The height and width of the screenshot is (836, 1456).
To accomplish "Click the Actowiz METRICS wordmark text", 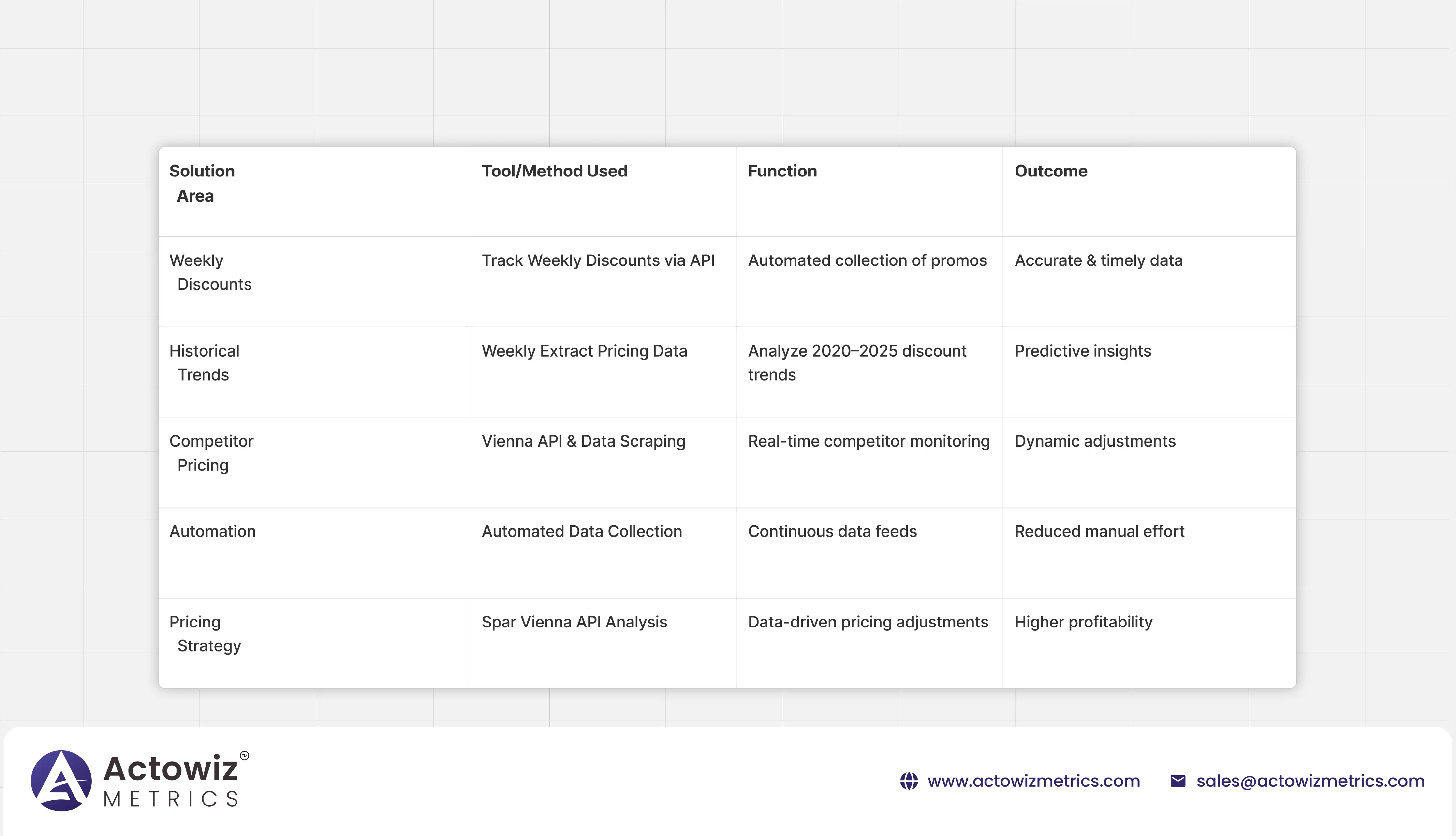I will coord(171,781).
